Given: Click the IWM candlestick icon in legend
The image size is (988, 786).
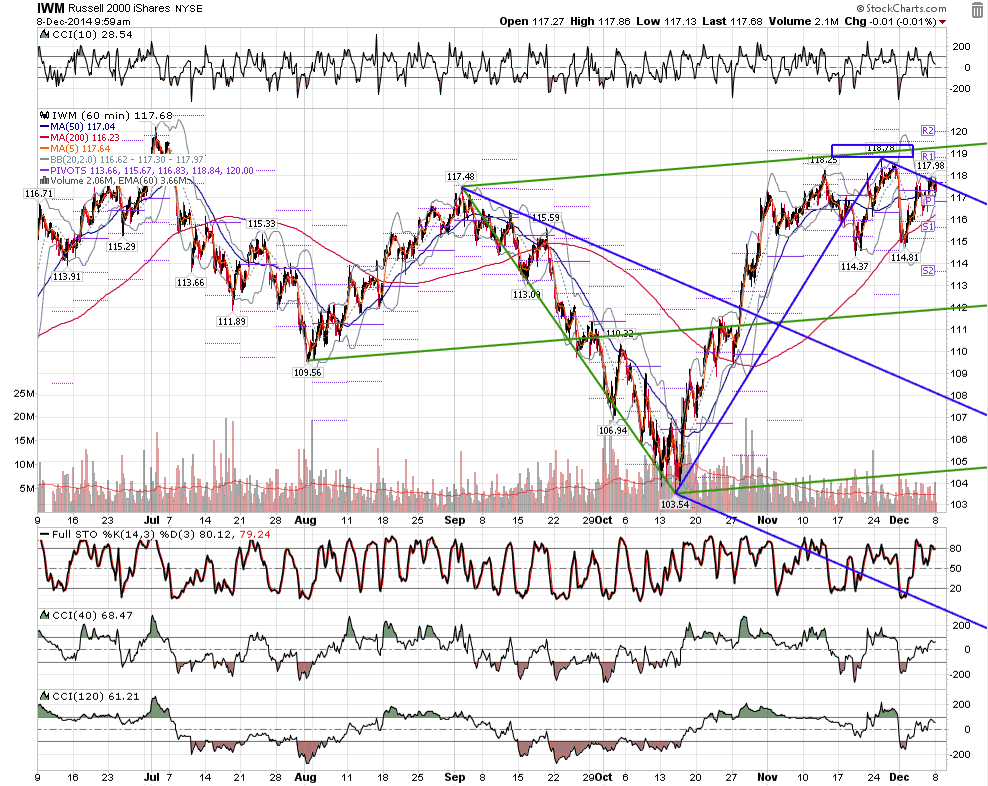Looking at the screenshot, I should 44,115.
